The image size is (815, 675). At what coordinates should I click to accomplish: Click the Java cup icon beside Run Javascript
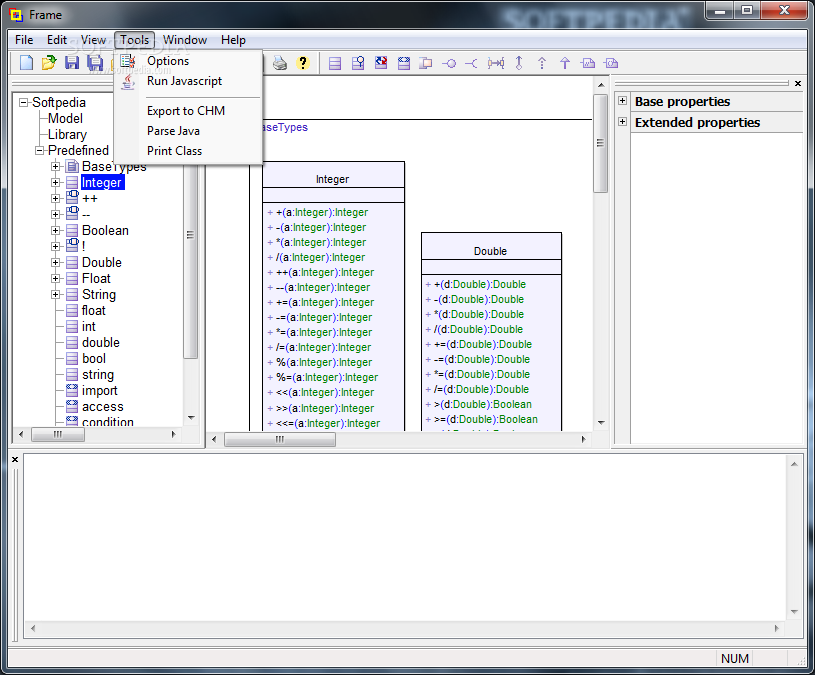click(x=128, y=82)
